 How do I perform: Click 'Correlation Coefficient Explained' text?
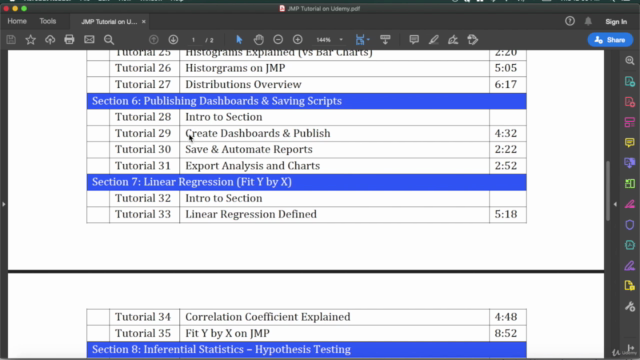click(x=267, y=317)
